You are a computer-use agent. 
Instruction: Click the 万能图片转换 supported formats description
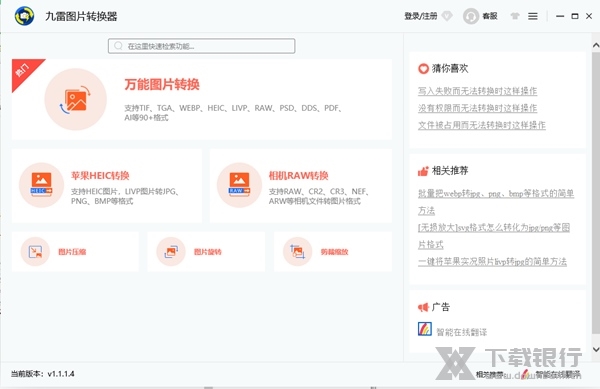click(x=233, y=113)
